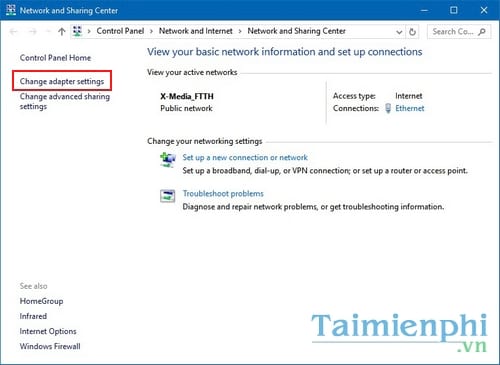Image resolution: width=500 pixels, height=365 pixels.
Task: Click the Ethernet connection plug icon
Action: point(388,108)
